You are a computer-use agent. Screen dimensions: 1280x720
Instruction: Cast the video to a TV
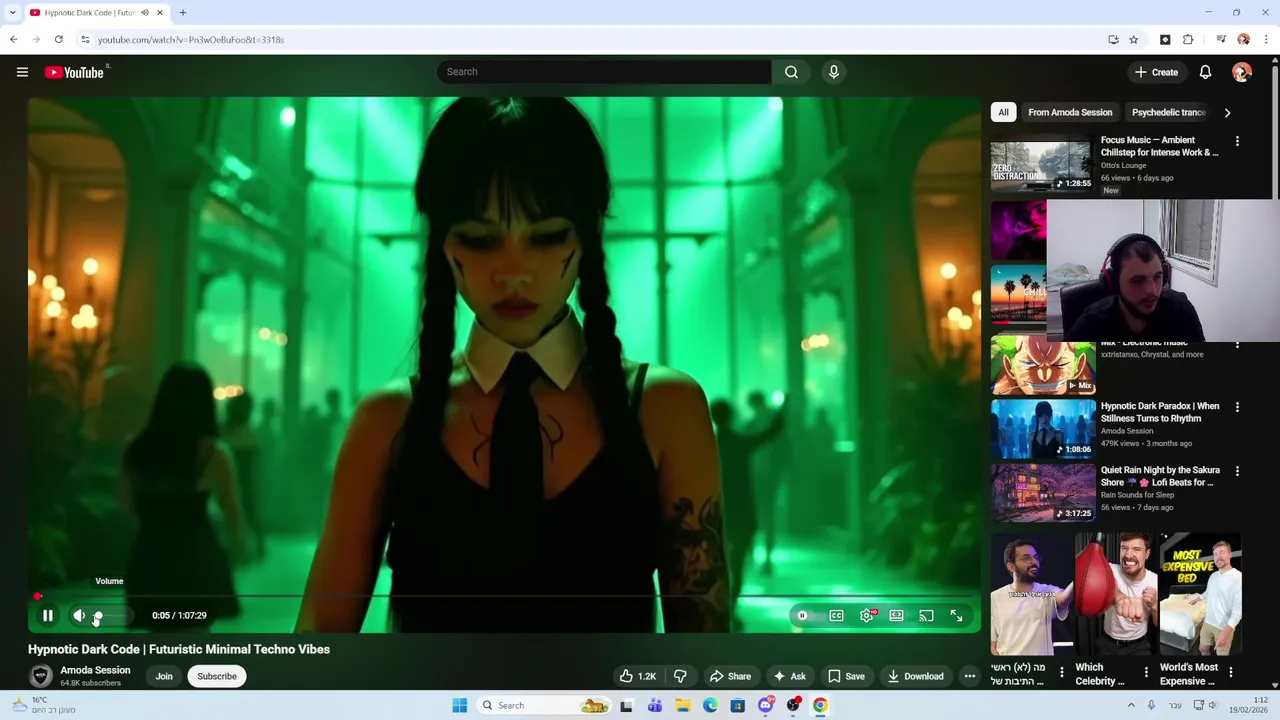point(926,616)
